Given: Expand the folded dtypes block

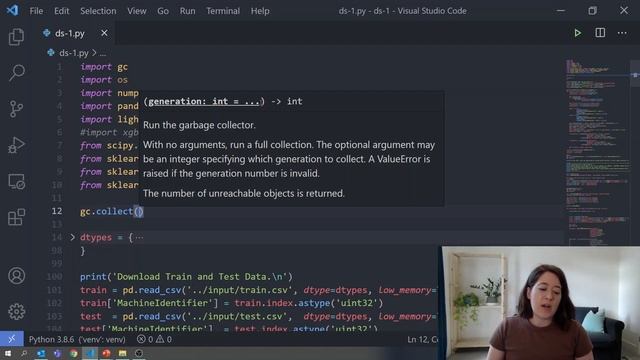Looking at the screenshot, I should pyautogui.click(x=73, y=237).
